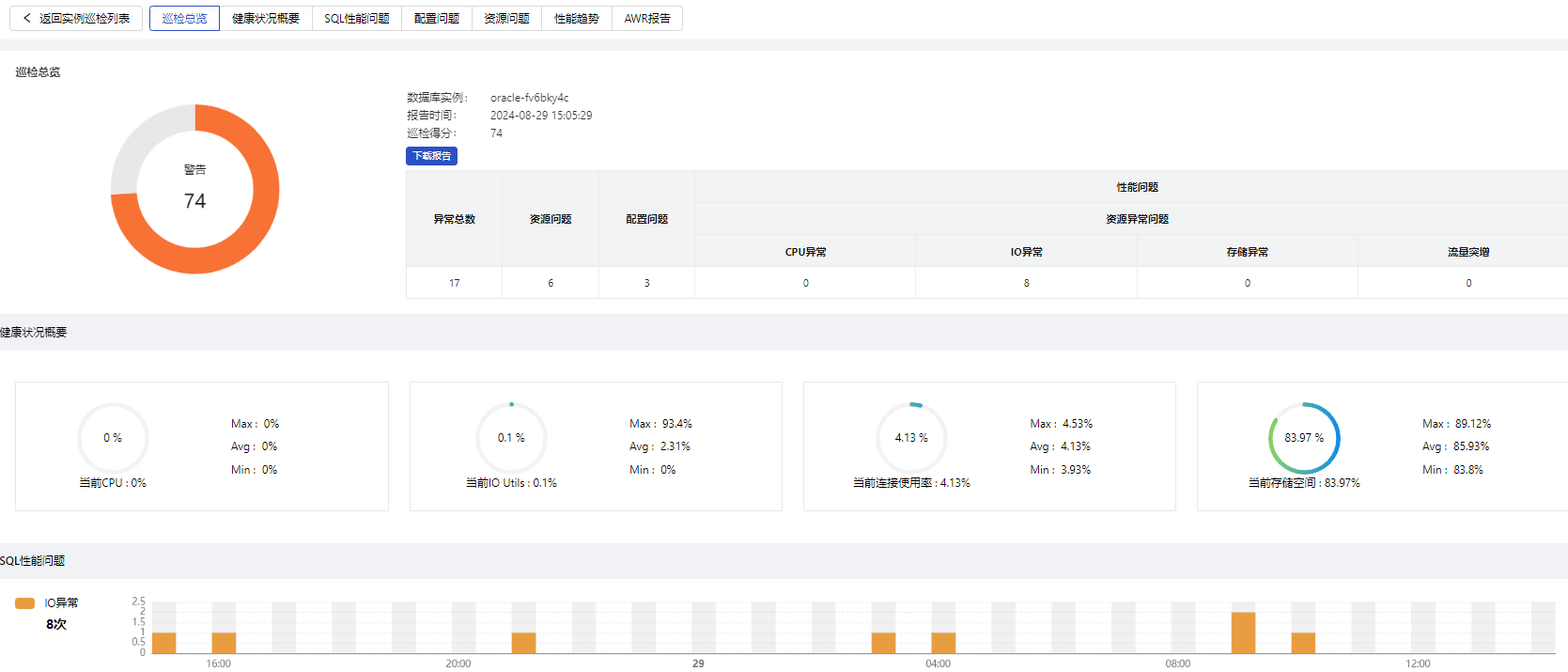Click the 20:00 axis label on chart
This screenshot has width=1568, height=672.
458,664
